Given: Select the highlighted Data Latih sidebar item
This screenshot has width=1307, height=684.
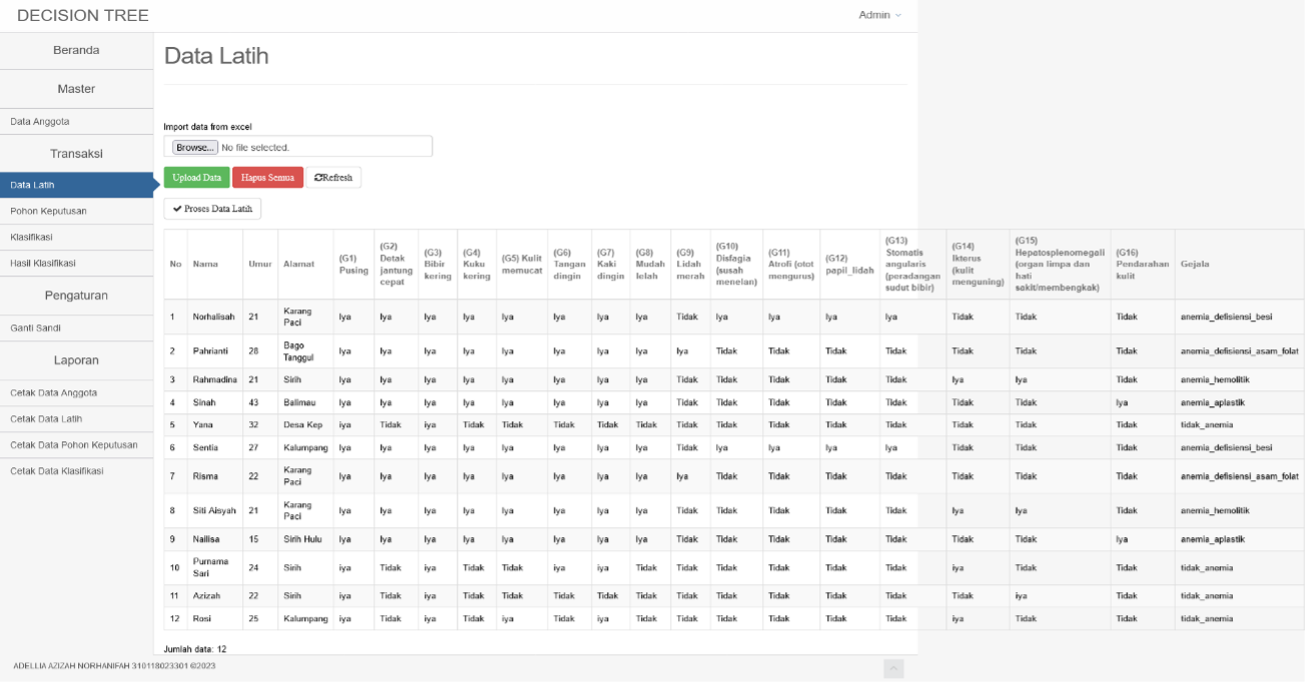Looking at the screenshot, I should pos(77,185).
